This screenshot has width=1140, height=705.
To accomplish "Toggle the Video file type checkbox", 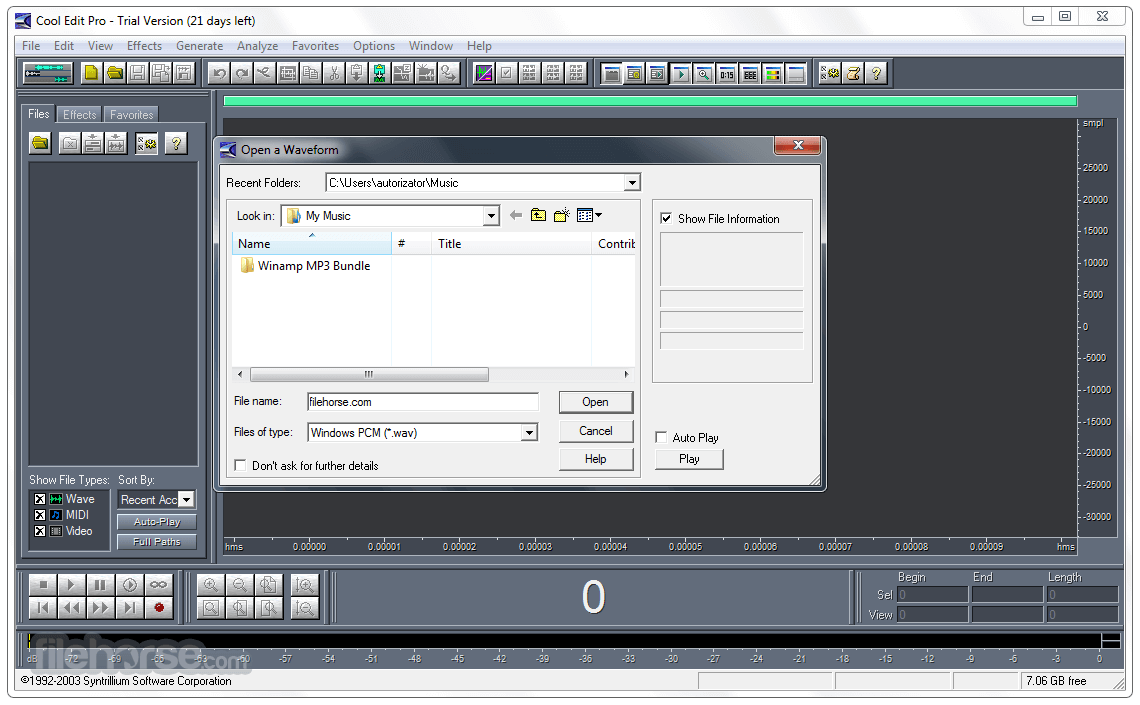I will (40, 531).
